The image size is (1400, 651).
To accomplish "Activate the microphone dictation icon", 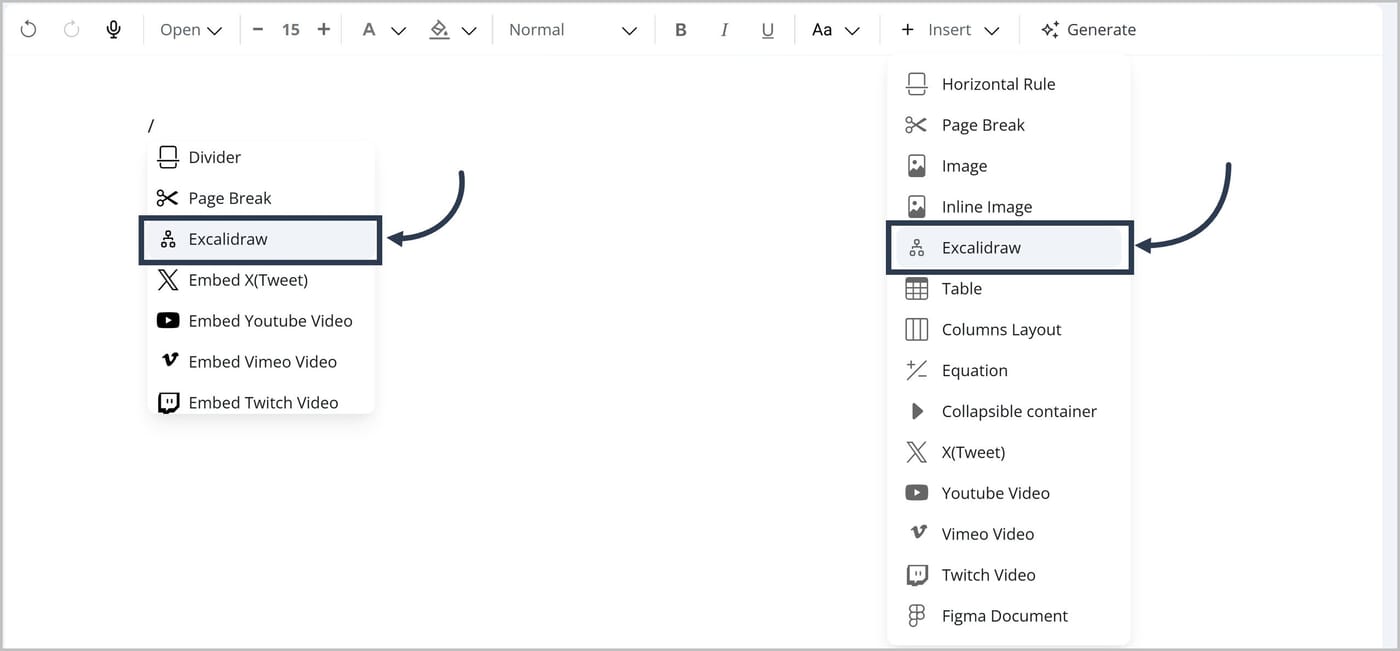I will pos(114,30).
